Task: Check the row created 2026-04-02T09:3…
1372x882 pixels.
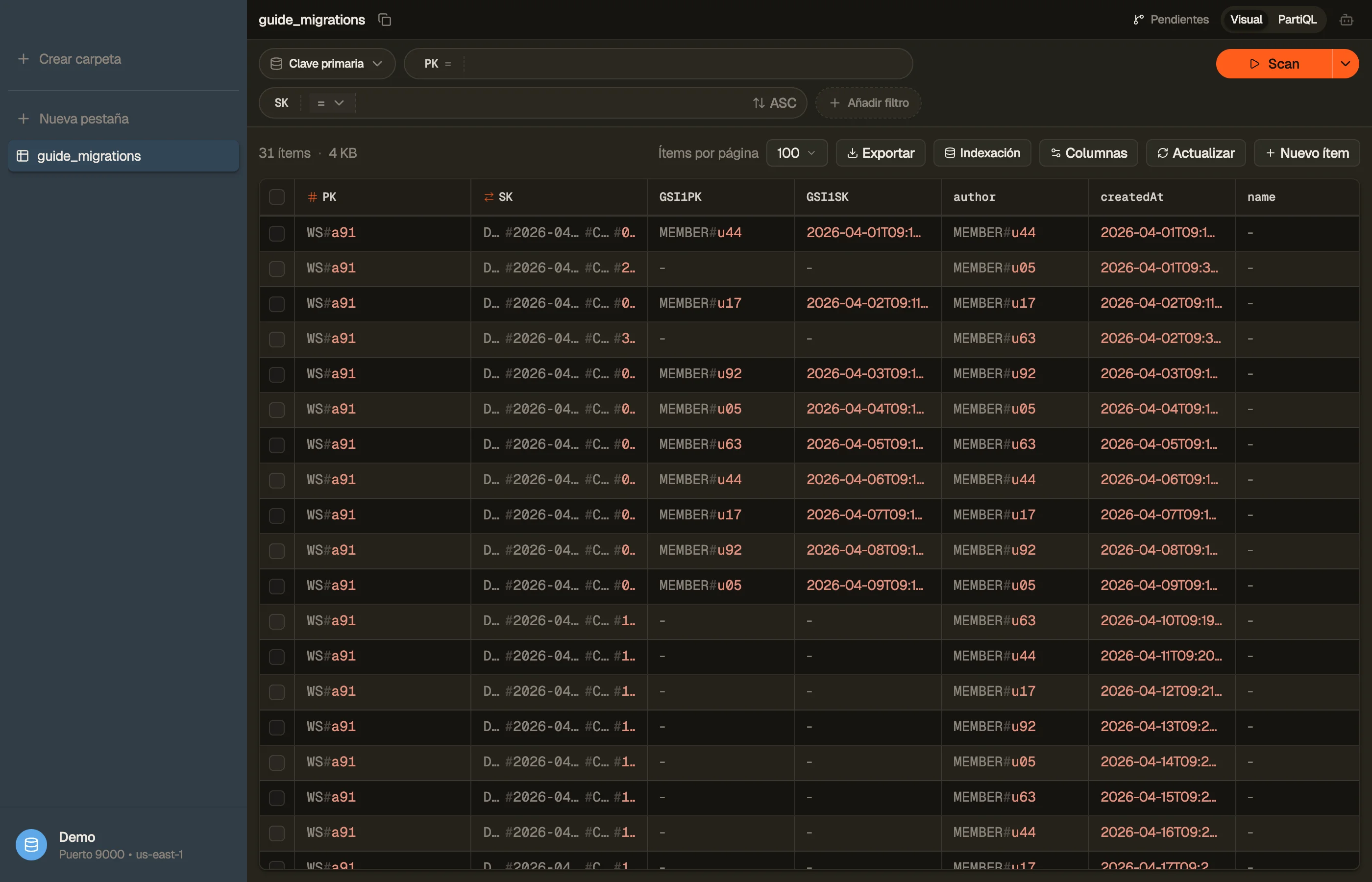Action: [276, 339]
